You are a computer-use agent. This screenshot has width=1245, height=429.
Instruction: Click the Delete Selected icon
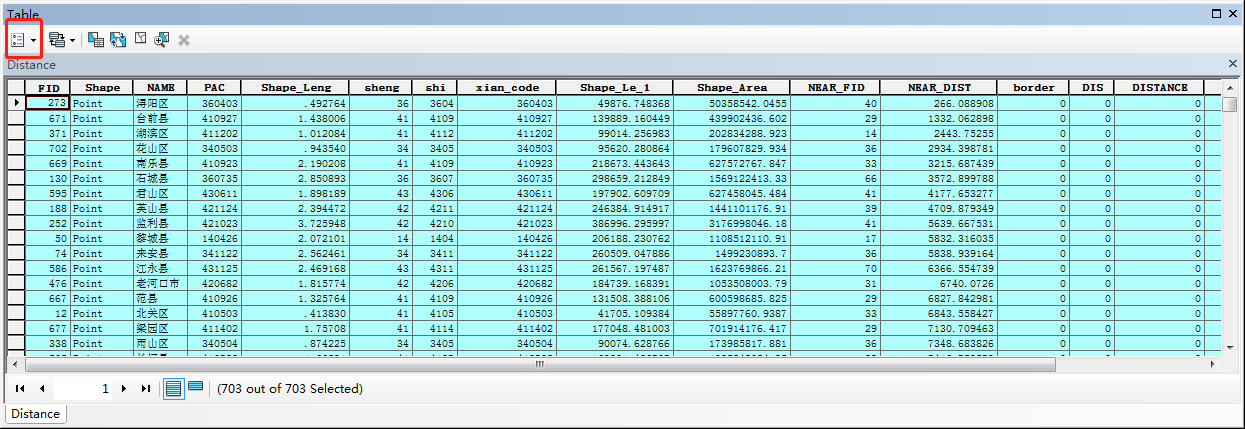pos(184,40)
